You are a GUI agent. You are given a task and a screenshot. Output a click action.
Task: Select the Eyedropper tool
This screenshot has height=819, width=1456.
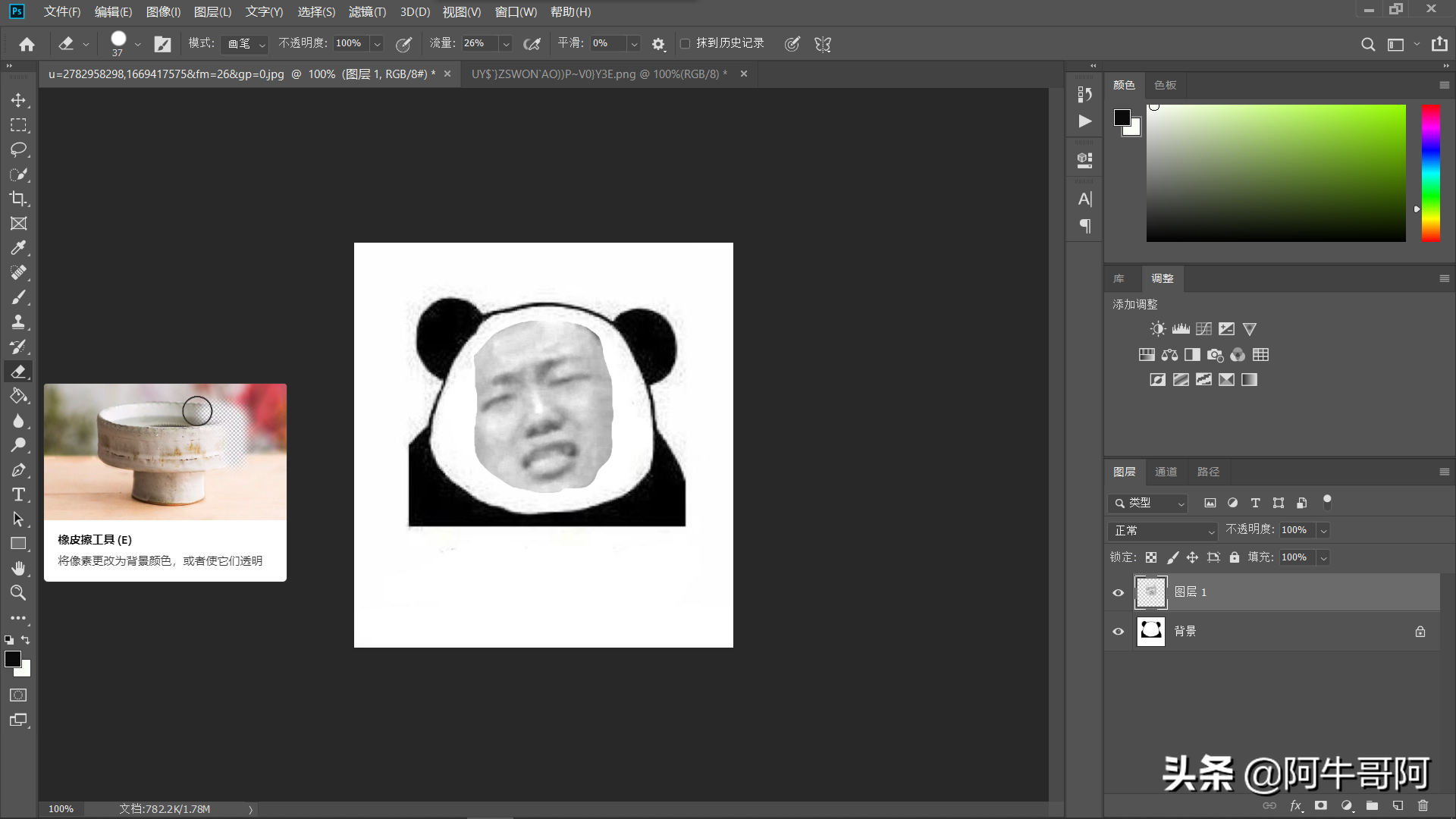[x=18, y=248]
